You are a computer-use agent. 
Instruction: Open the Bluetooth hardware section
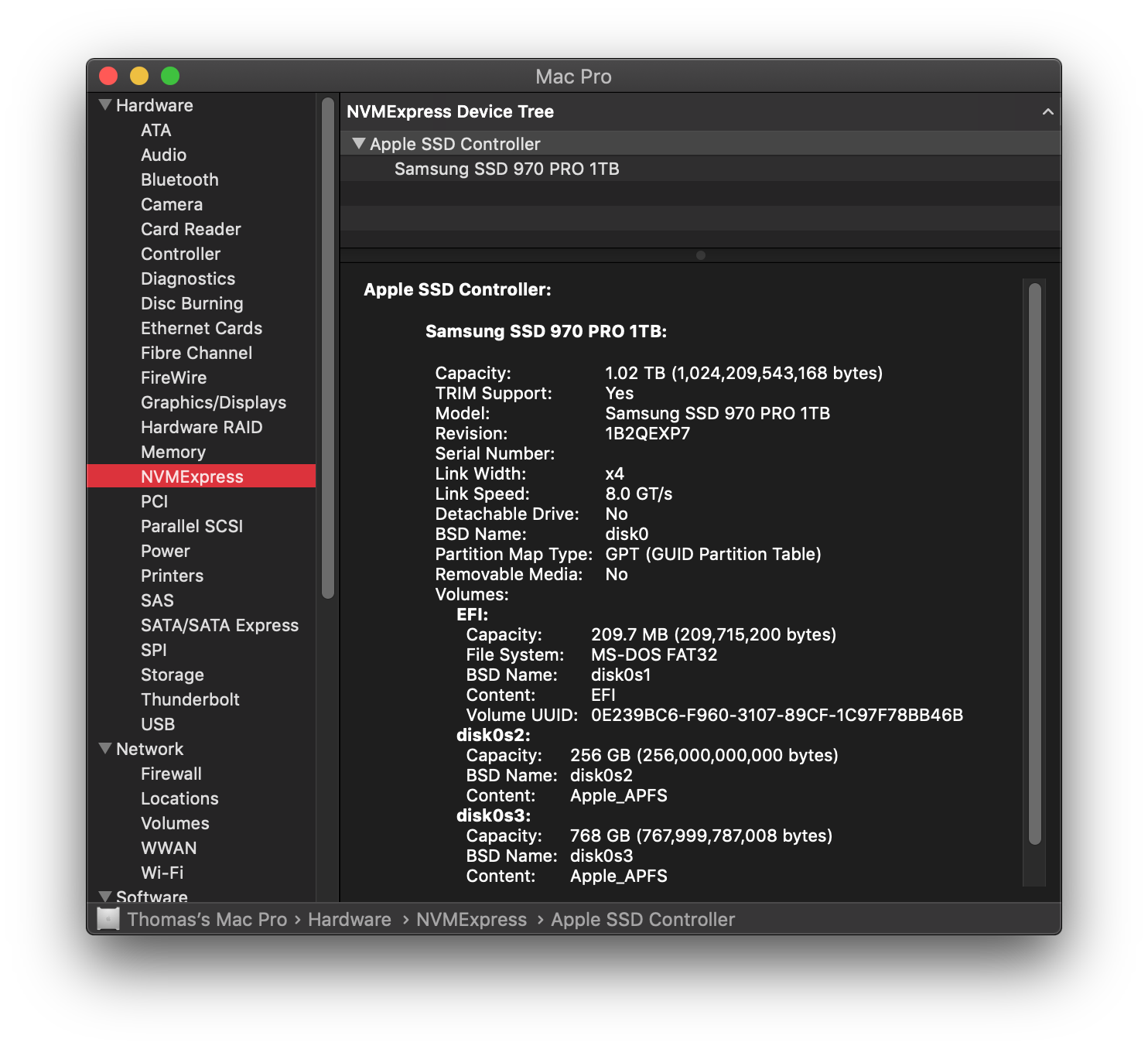pos(179,179)
